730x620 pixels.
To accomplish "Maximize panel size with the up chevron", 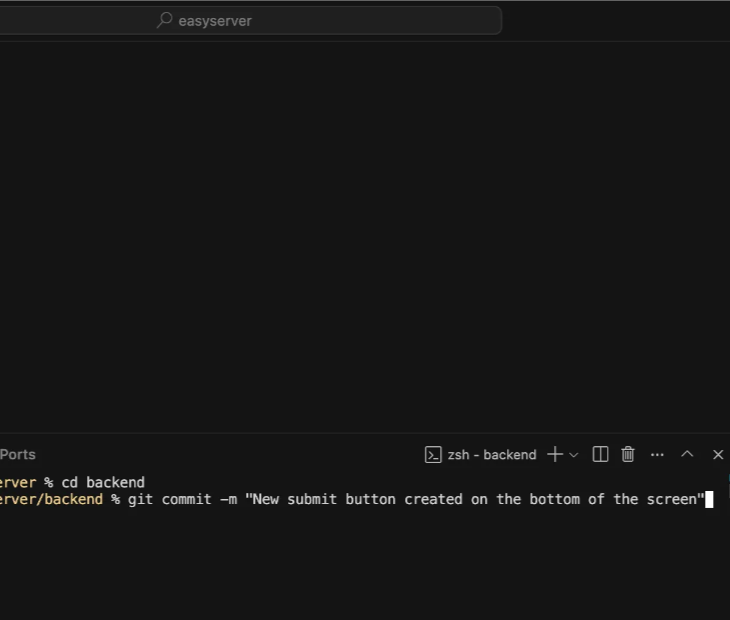I will tap(687, 454).
